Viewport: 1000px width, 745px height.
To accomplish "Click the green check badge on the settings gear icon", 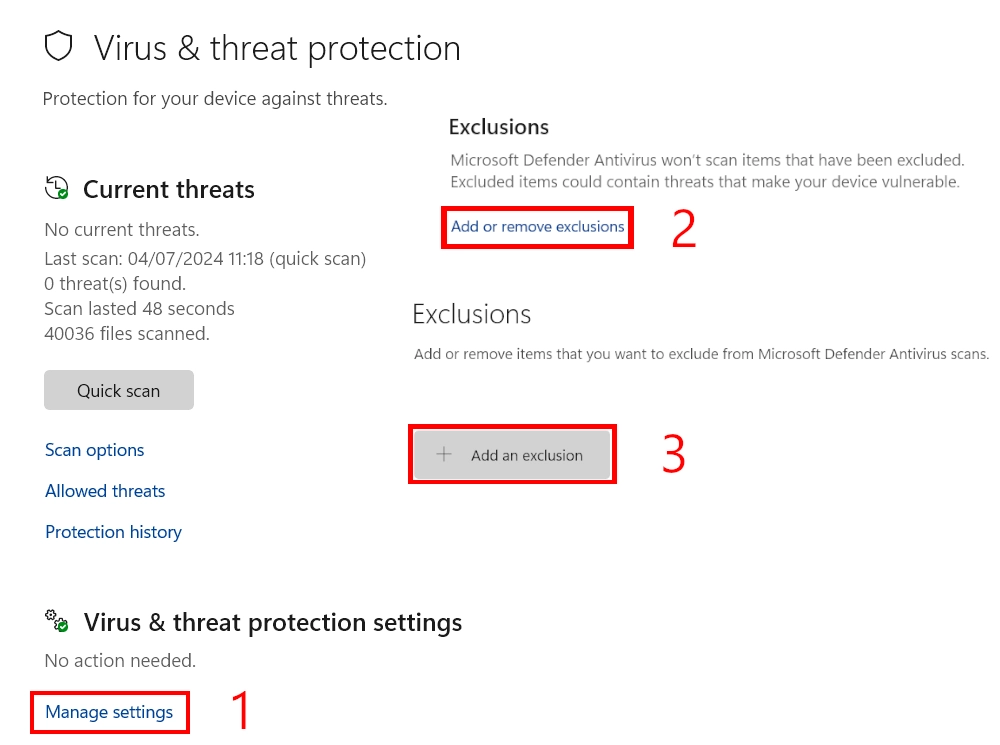I will (61, 628).
